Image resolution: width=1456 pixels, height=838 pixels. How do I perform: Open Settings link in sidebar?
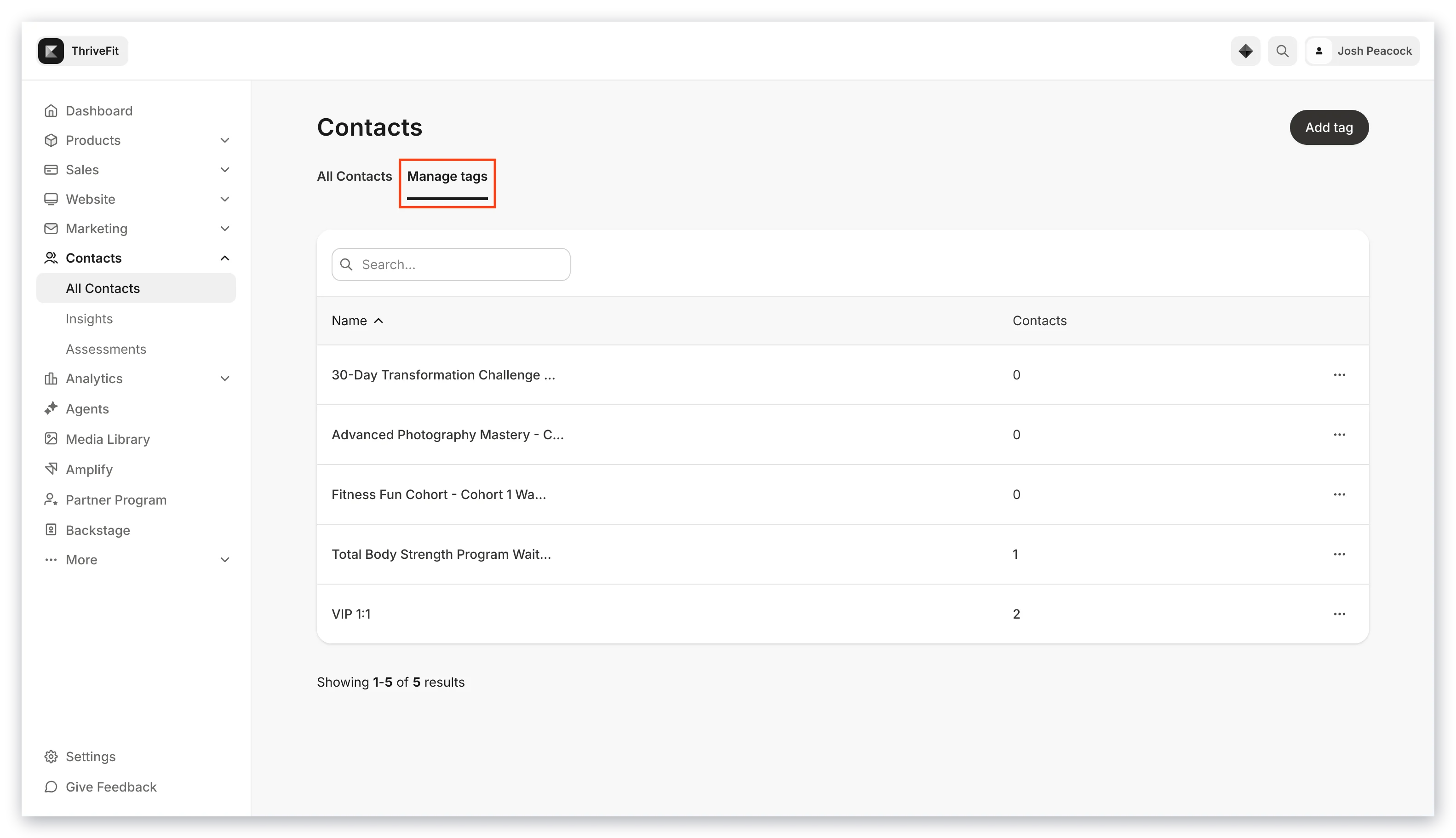click(x=90, y=756)
